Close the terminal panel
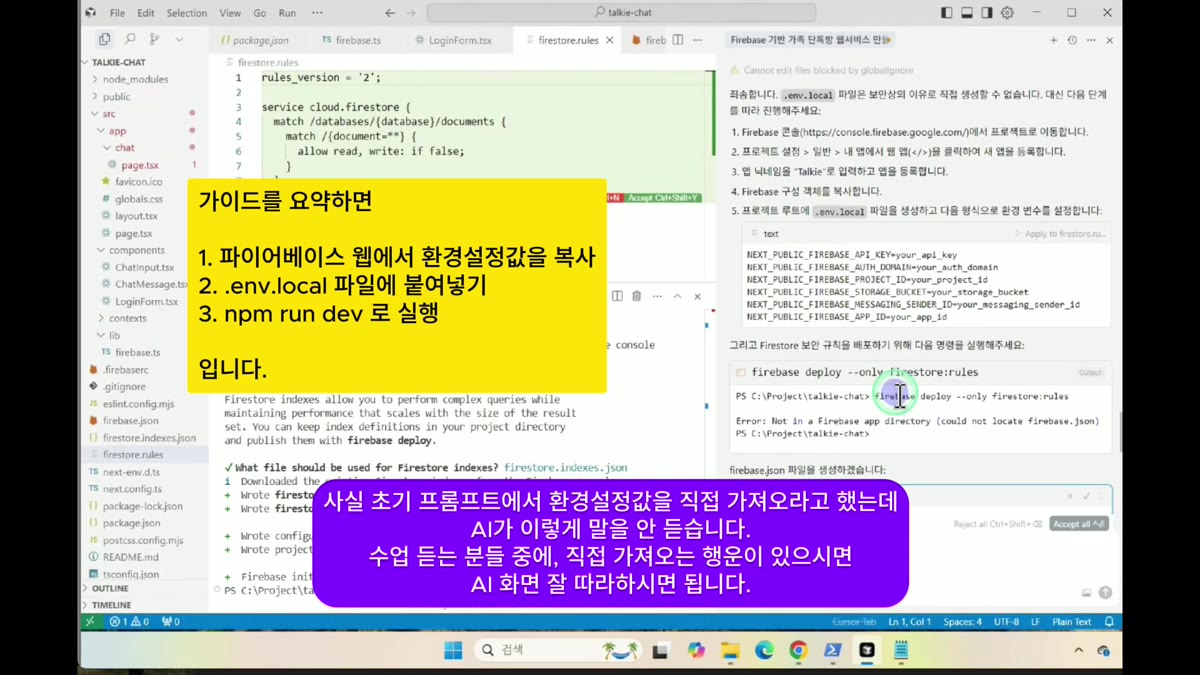This screenshot has width=1200, height=675. tap(697, 296)
